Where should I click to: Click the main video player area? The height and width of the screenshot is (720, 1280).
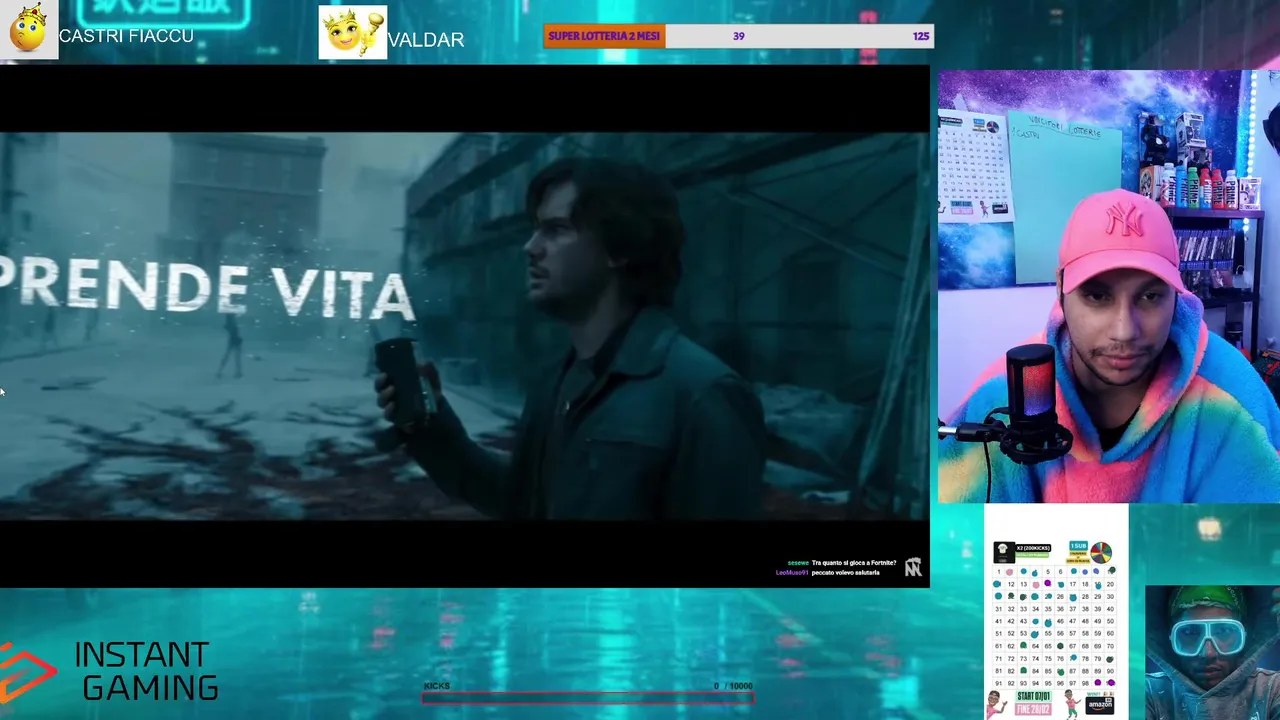(465, 327)
